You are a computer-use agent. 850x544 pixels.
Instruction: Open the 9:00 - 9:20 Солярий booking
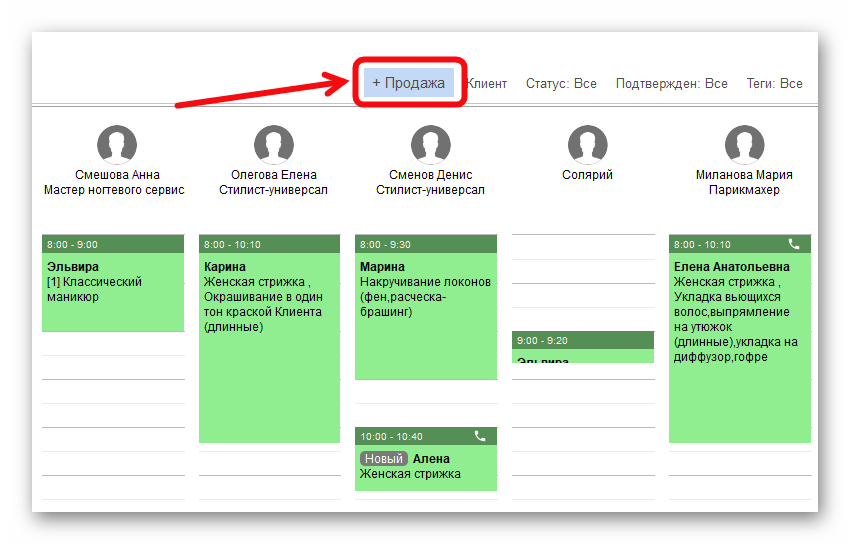582,347
